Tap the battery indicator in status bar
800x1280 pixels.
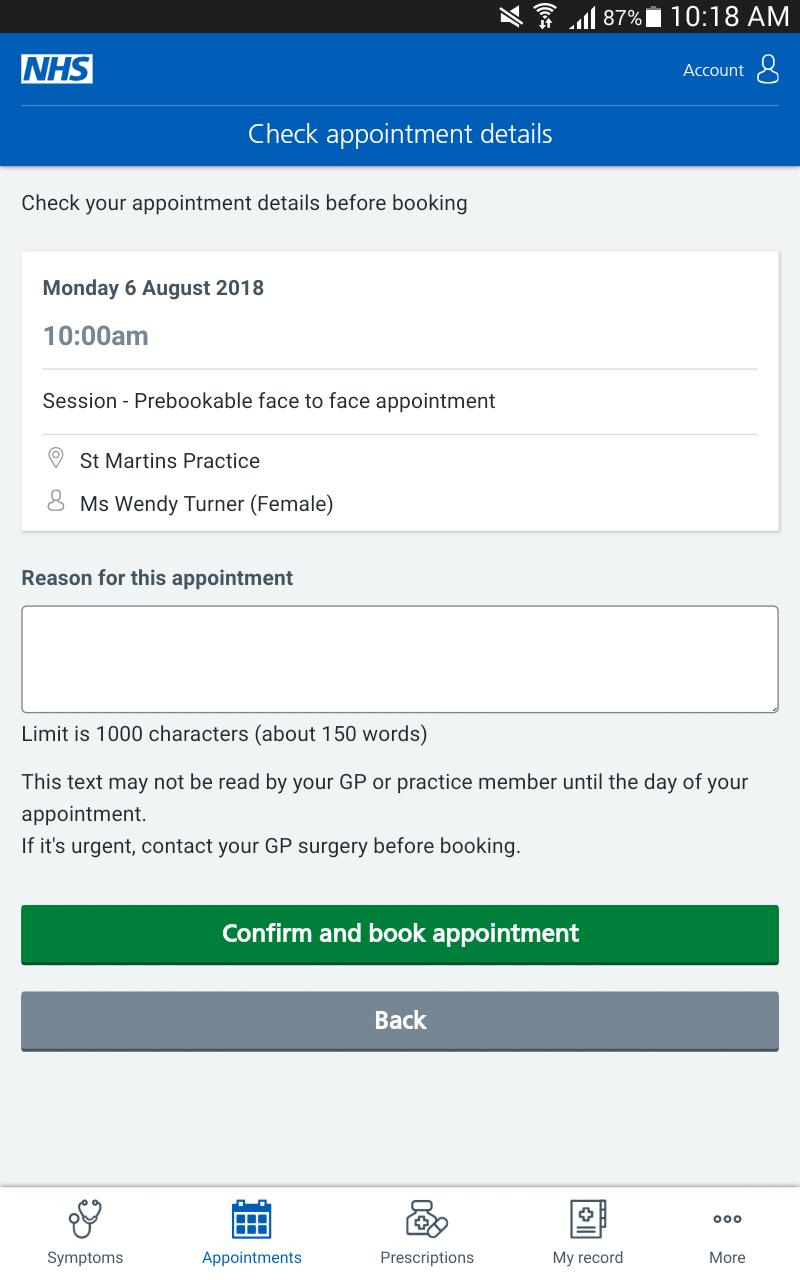pyautogui.click(x=654, y=17)
